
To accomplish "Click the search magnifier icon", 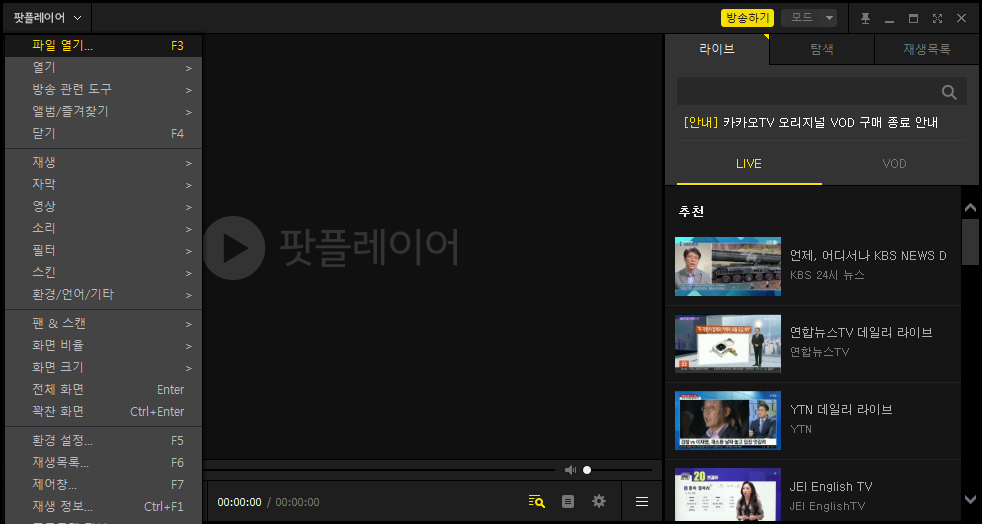I will point(949,93).
